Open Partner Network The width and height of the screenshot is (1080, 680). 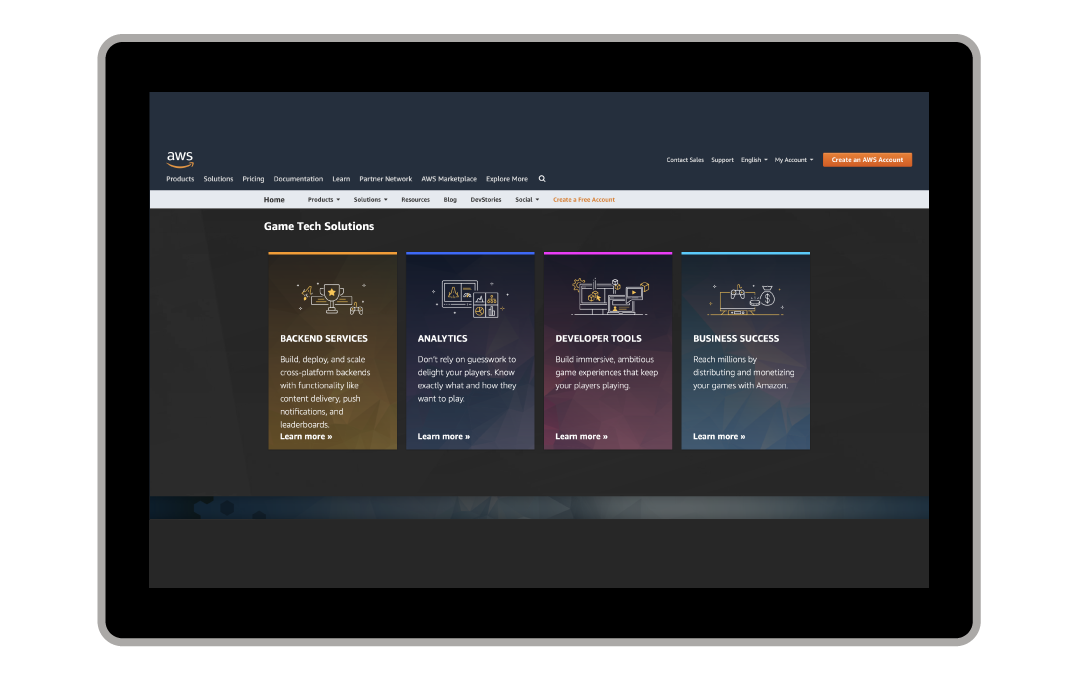click(386, 178)
